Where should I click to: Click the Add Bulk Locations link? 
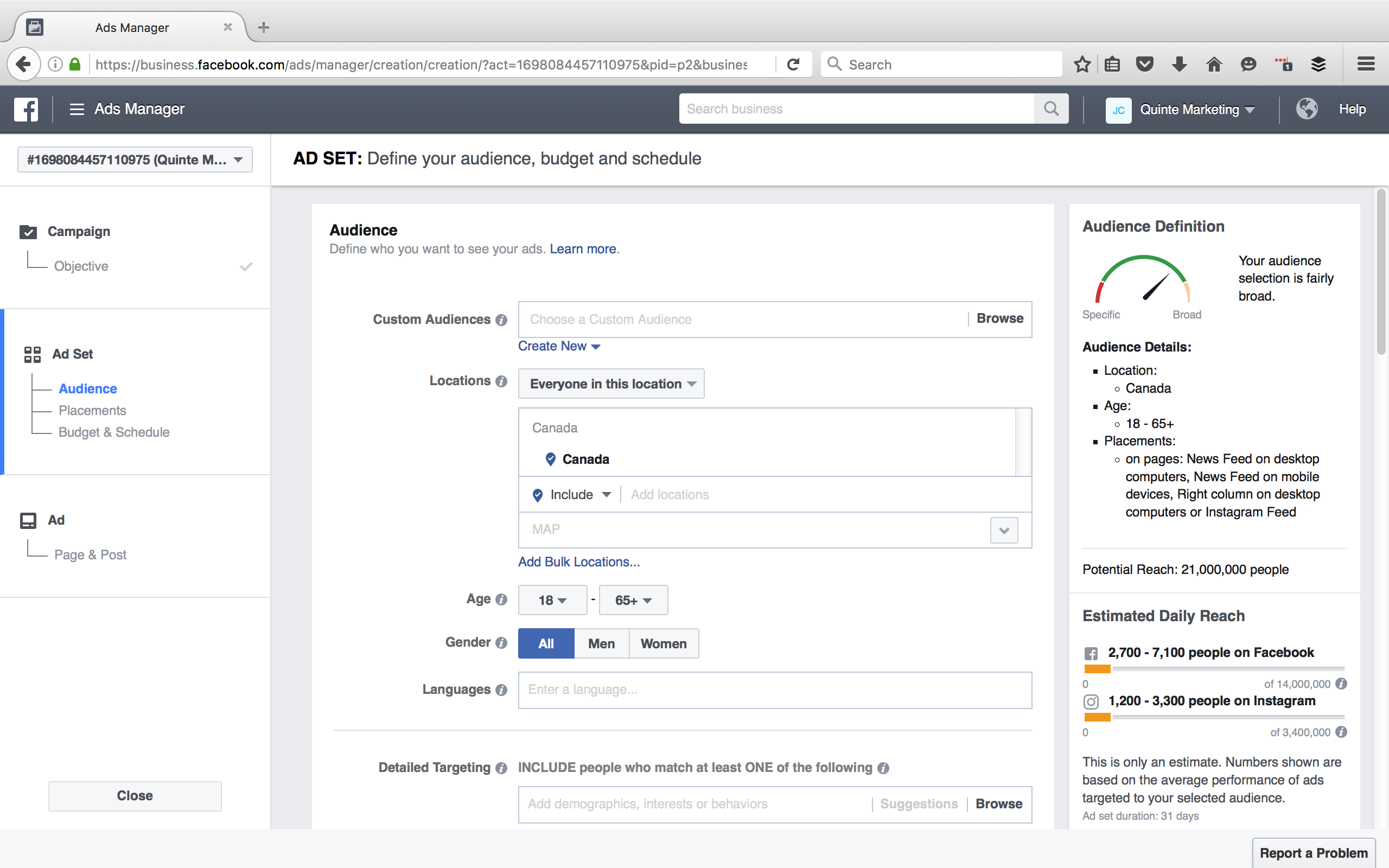point(578,562)
